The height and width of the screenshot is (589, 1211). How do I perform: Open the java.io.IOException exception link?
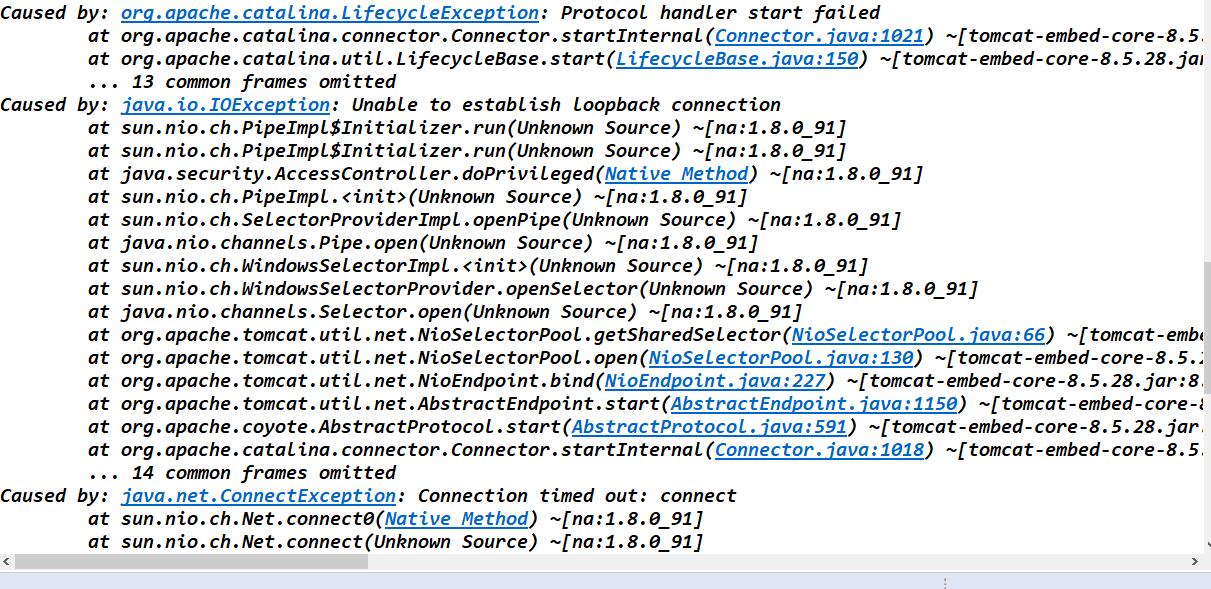[x=226, y=105]
